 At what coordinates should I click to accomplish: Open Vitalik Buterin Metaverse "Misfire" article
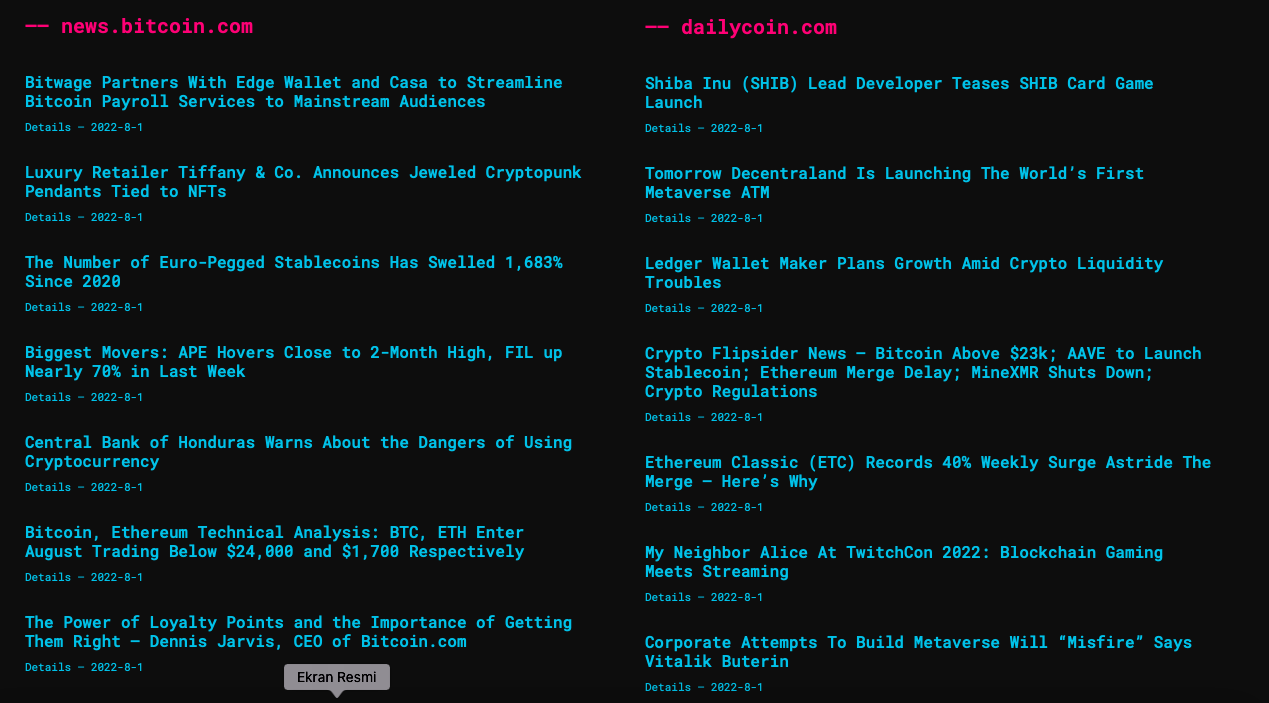pyautogui.click(x=919, y=652)
